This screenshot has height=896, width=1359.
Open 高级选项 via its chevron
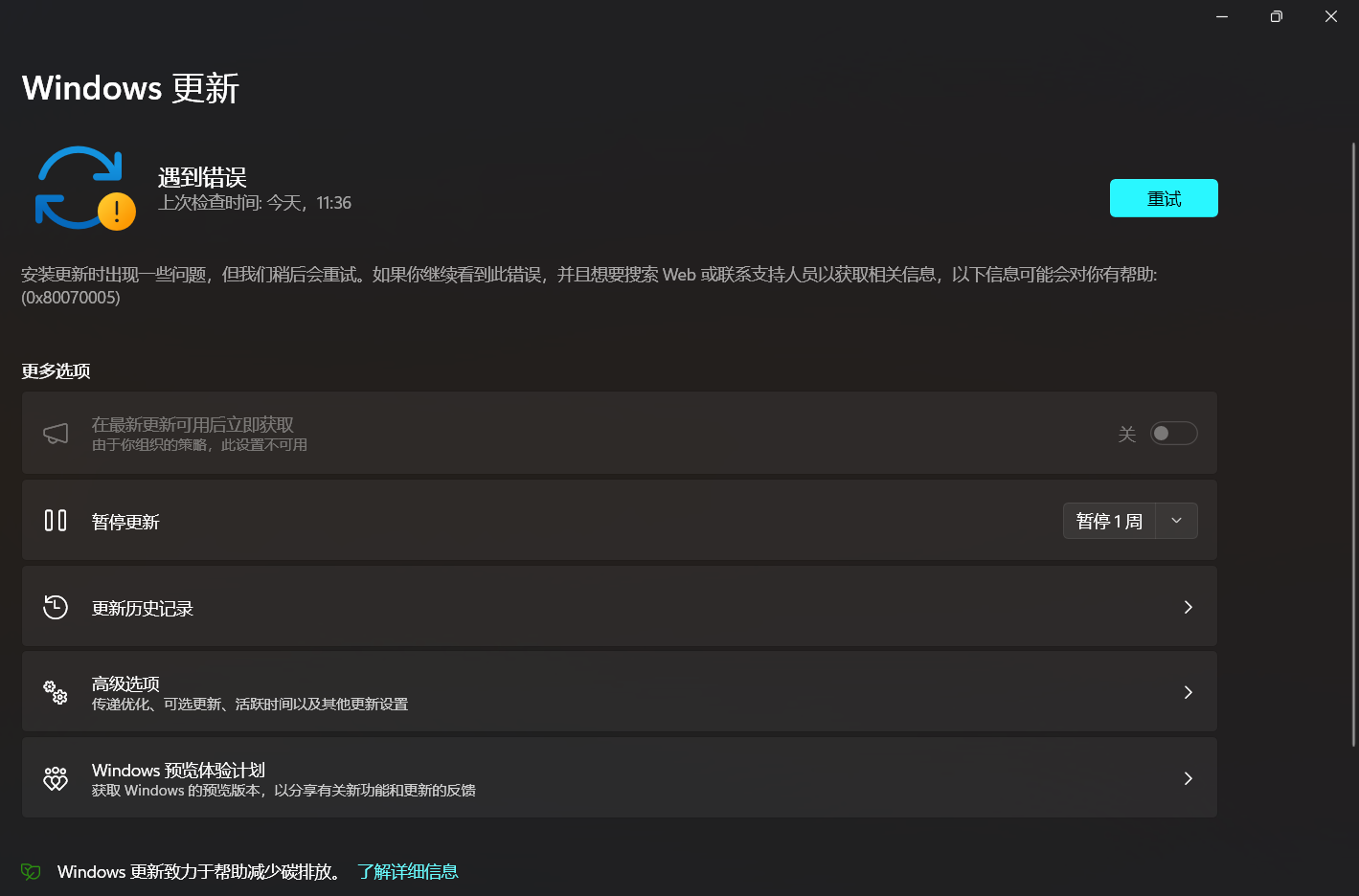(1188, 692)
